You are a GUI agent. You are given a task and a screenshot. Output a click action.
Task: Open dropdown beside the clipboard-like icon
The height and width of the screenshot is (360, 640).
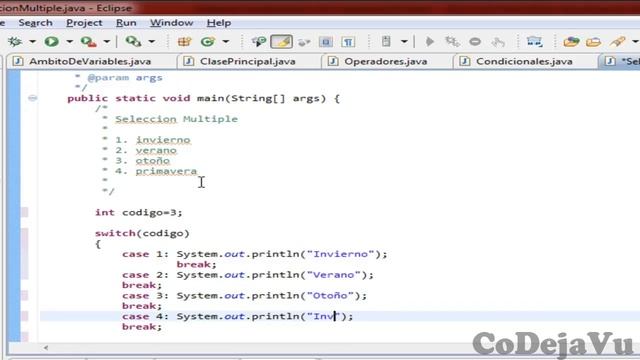point(404,42)
